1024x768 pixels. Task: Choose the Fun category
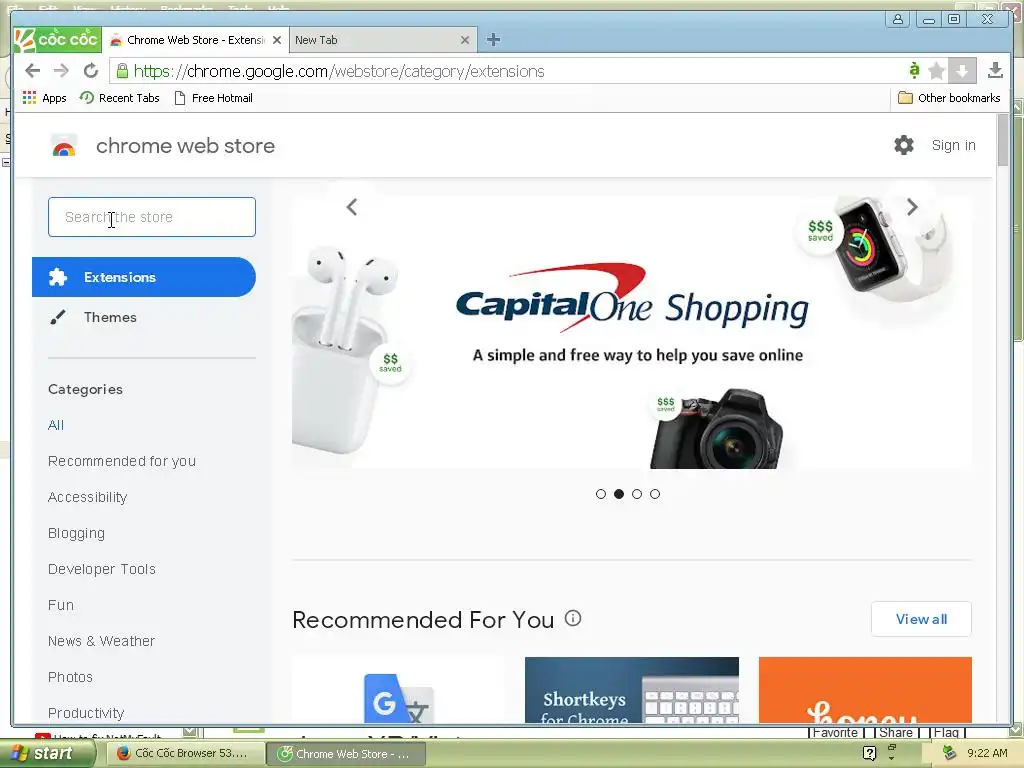[61, 605]
